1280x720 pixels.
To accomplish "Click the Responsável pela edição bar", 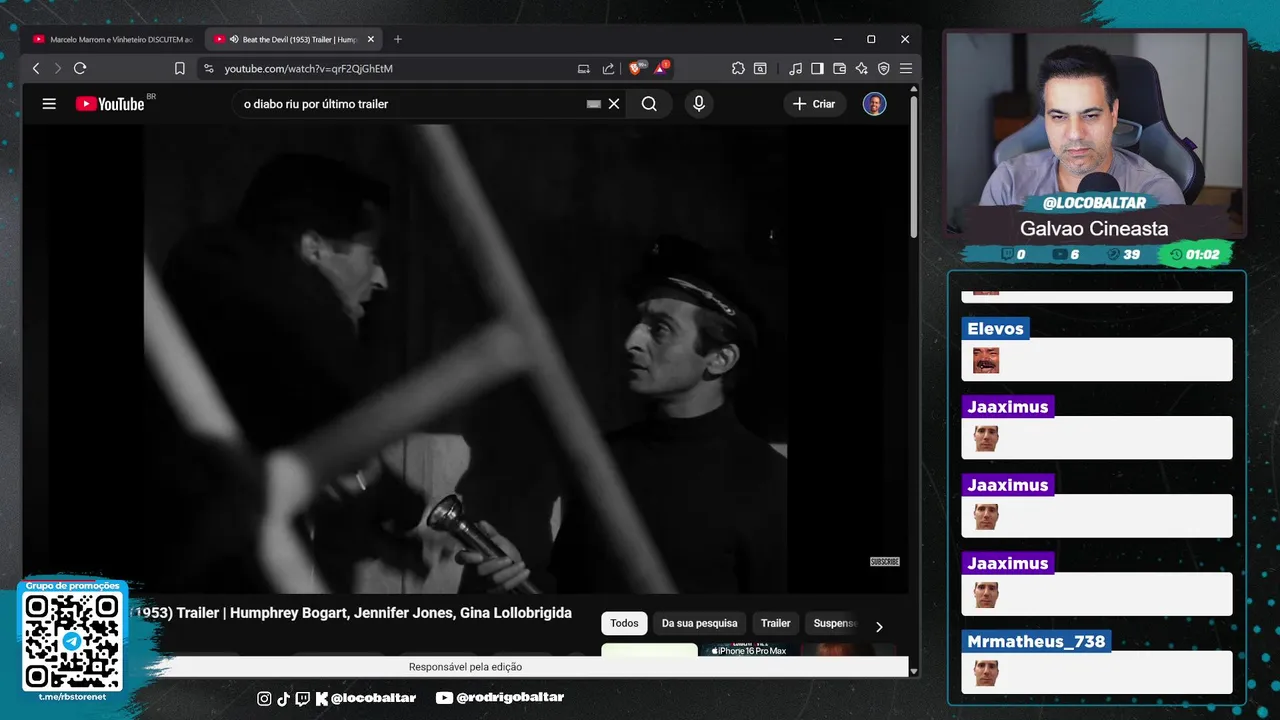I will (x=465, y=667).
